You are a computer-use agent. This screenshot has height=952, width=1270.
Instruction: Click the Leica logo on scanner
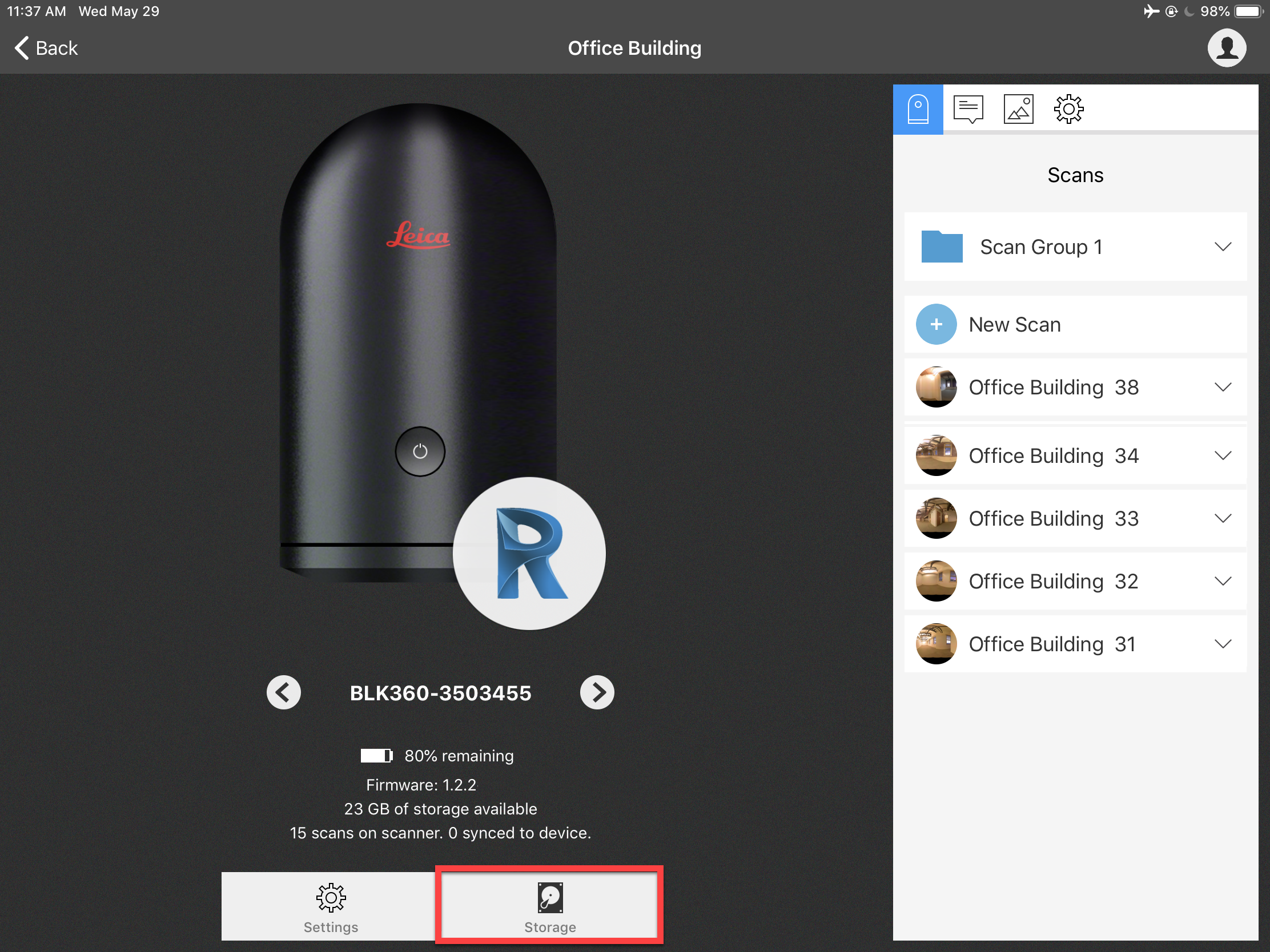418,235
